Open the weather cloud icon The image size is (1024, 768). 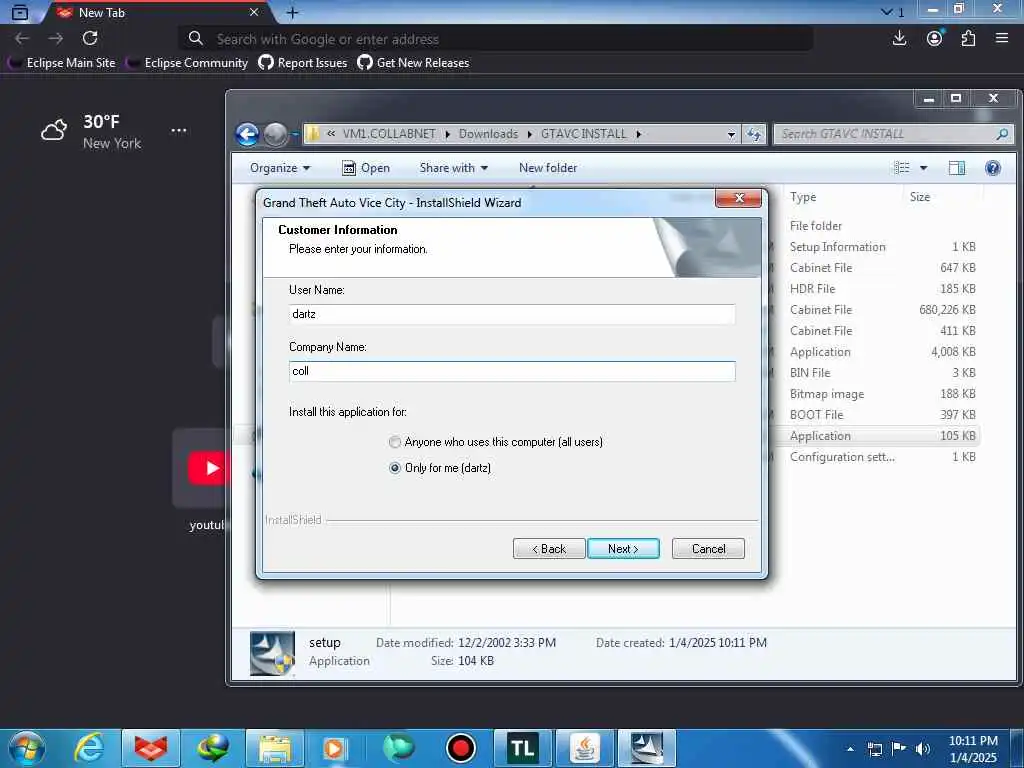54,130
